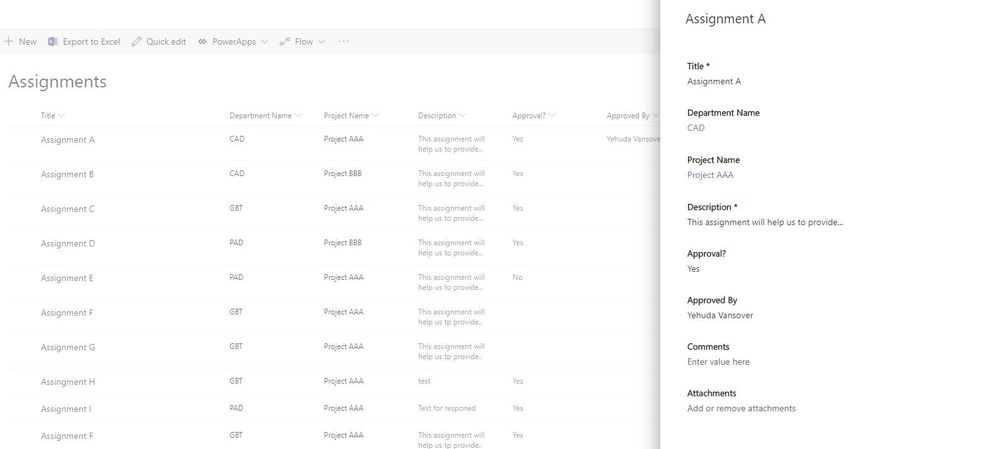Open the Project Name column dropdown

coord(375,116)
